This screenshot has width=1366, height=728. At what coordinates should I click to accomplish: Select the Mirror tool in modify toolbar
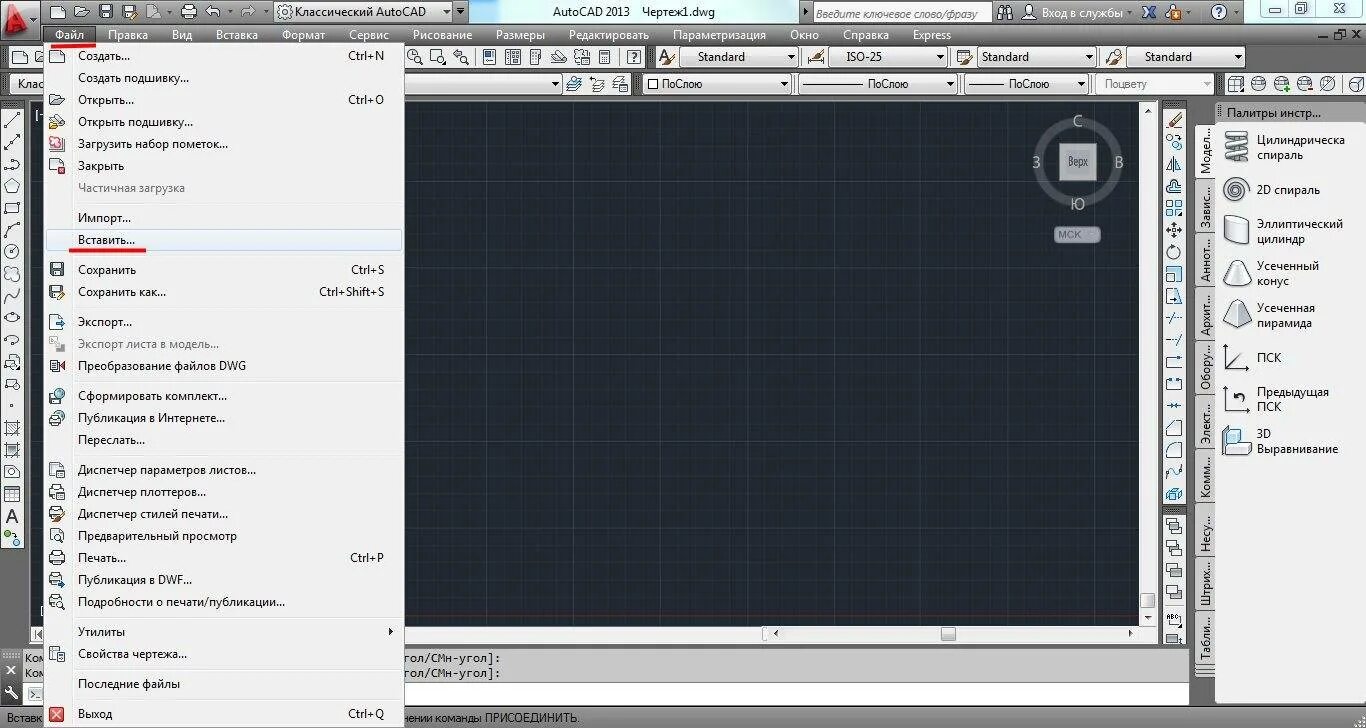pos(1174,164)
